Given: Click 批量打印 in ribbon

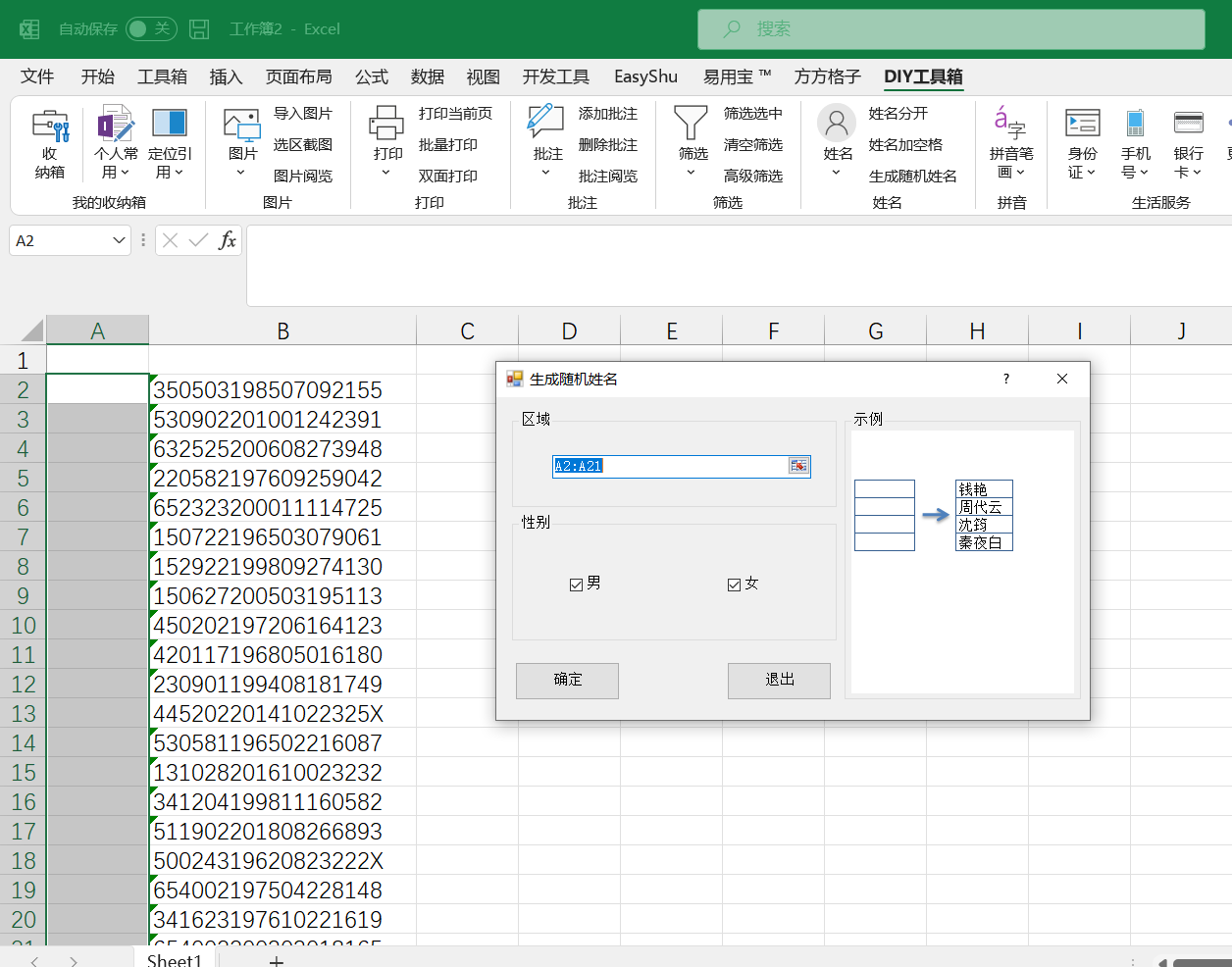Looking at the screenshot, I should [448, 145].
